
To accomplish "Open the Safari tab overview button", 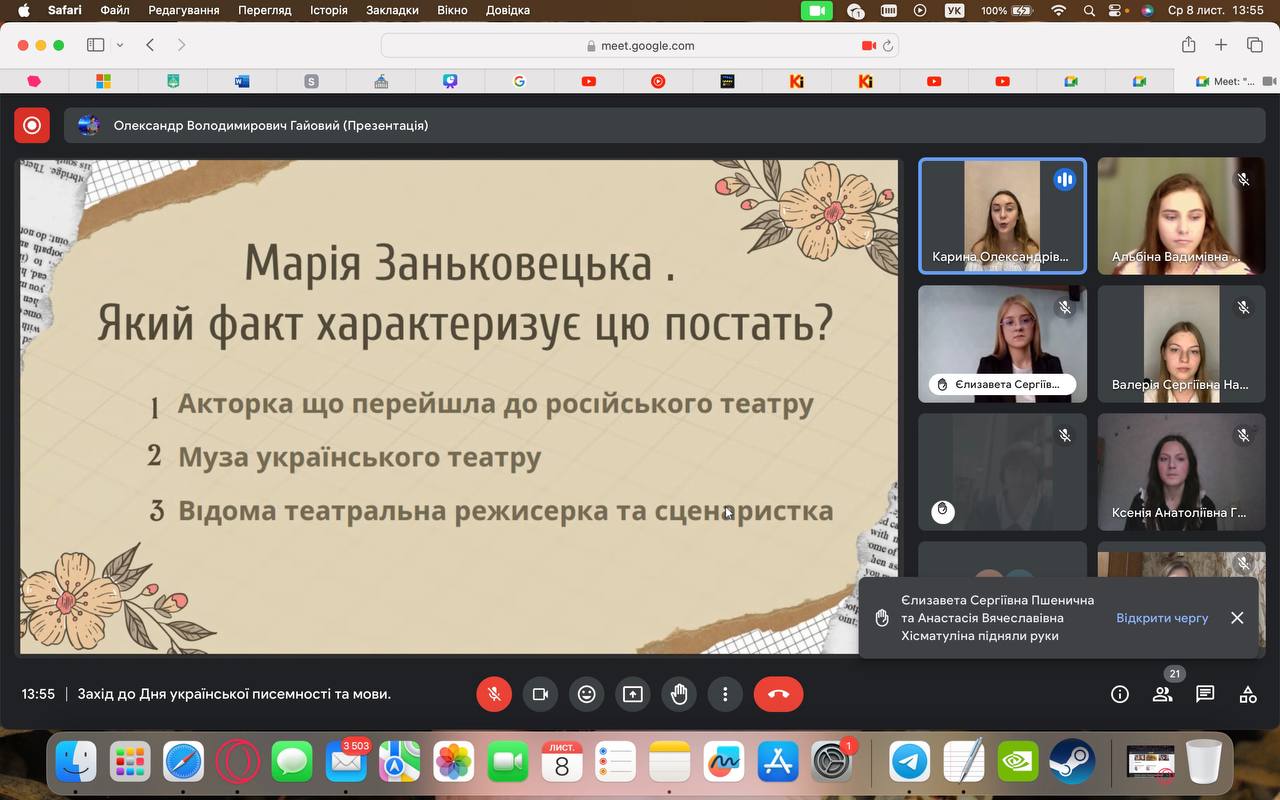I will click(x=1254, y=45).
